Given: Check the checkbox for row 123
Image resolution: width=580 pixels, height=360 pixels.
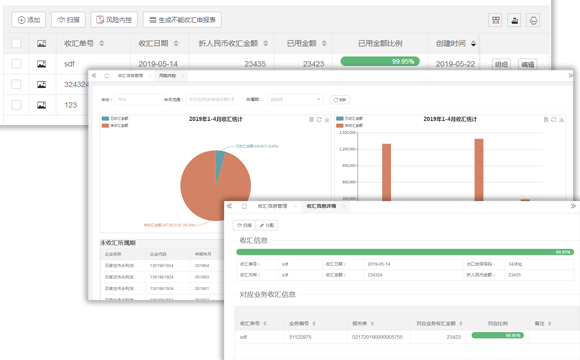Looking at the screenshot, I should click(16, 105).
